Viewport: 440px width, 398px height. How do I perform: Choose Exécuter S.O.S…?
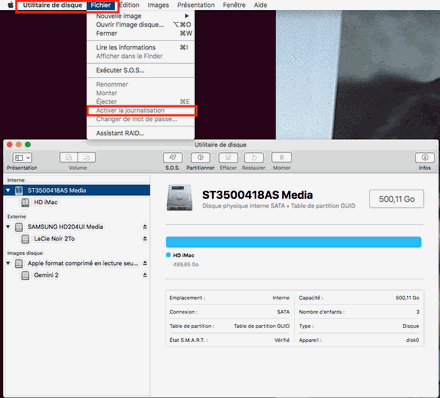141,70
